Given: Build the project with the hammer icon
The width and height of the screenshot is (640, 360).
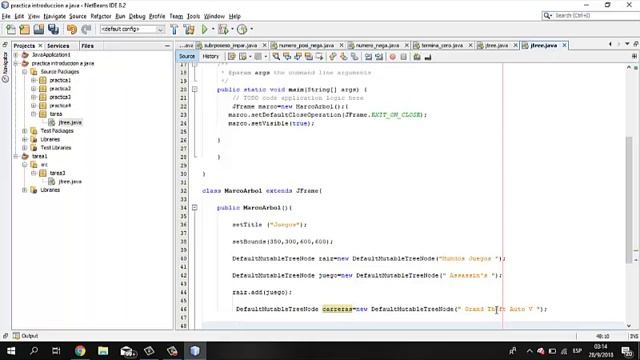Looking at the screenshot, I should click(174, 29).
